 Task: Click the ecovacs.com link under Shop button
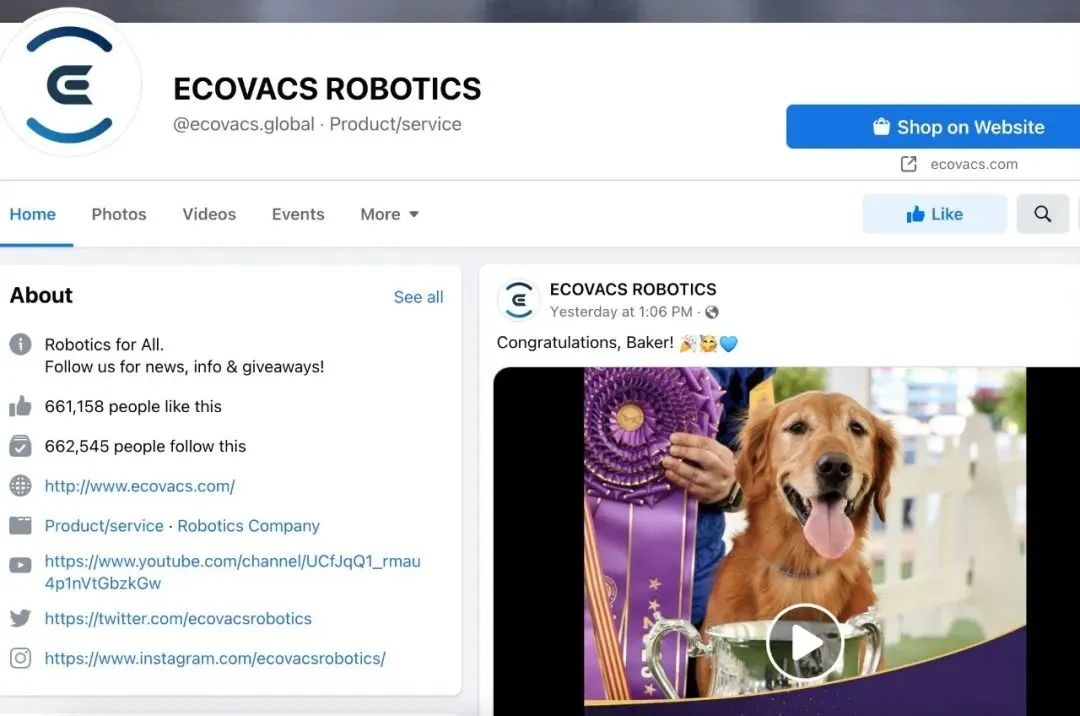pos(974,164)
